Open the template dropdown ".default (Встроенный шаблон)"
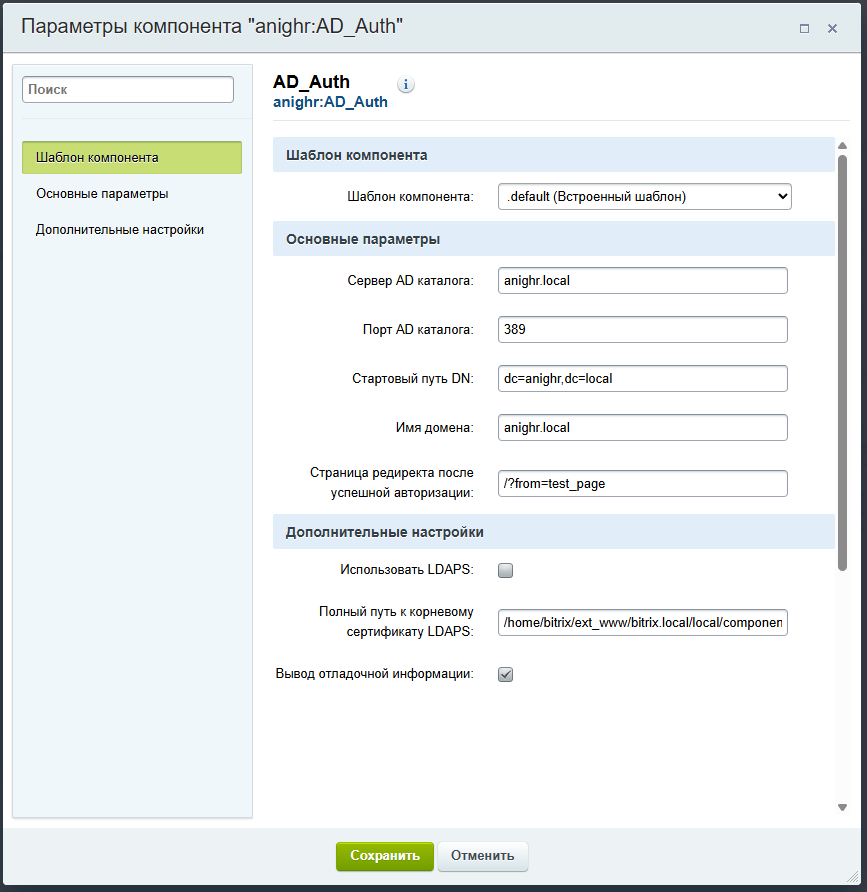 pyautogui.click(x=644, y=196)
